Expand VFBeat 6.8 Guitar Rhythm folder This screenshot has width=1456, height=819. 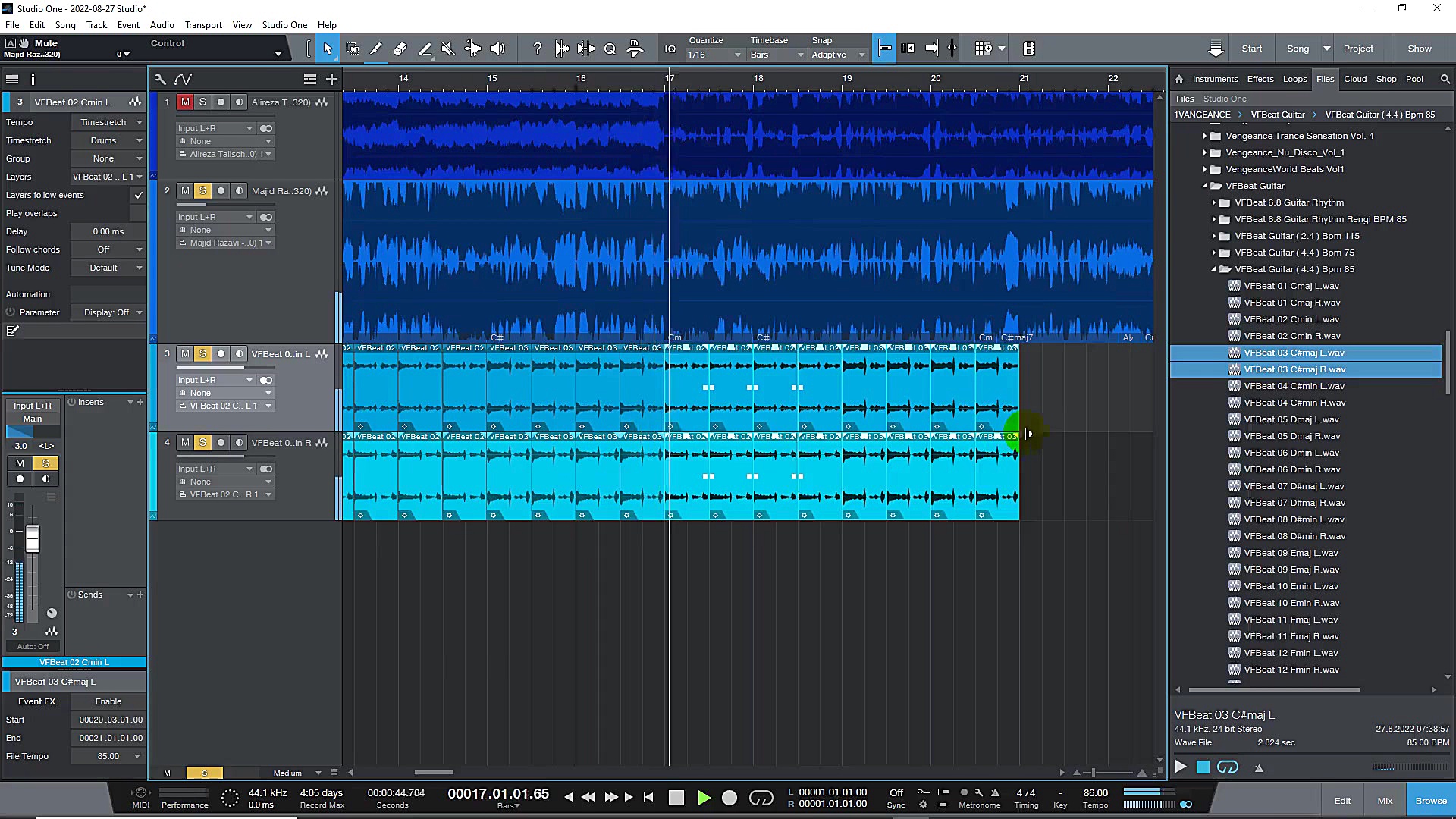tap(1213, 202)
